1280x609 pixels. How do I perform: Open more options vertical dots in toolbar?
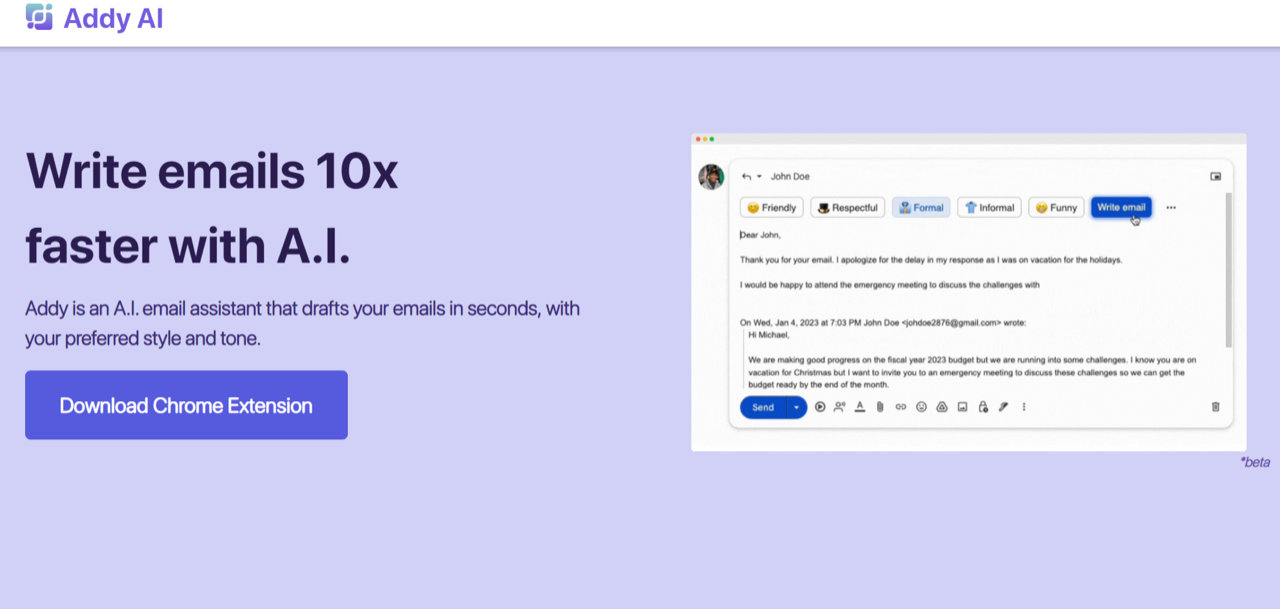point(1024,407)
